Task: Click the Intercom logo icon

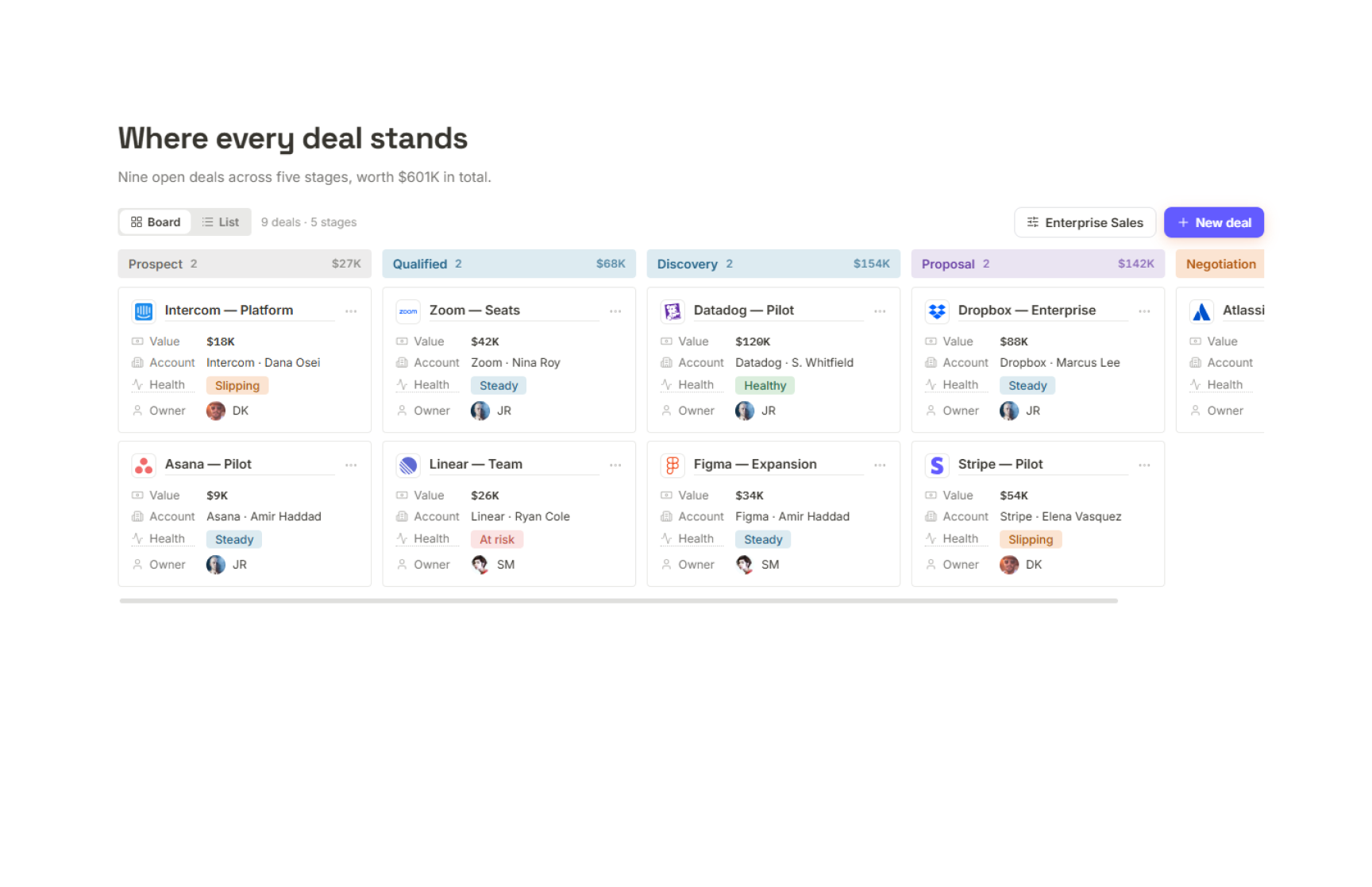Action: [144, 311]
